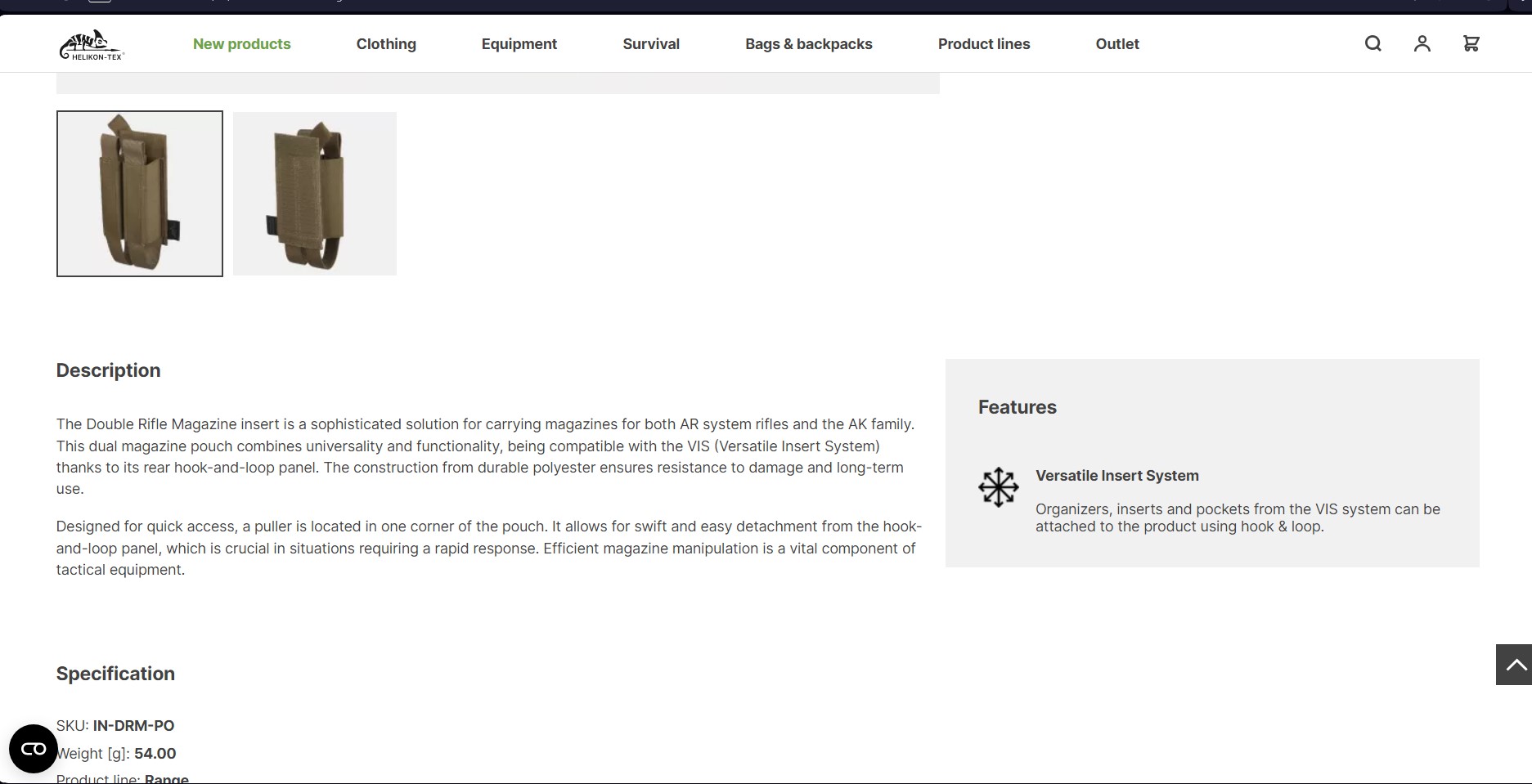
Task: Click the Helikon-Tex logo
Action: (92, 45)
